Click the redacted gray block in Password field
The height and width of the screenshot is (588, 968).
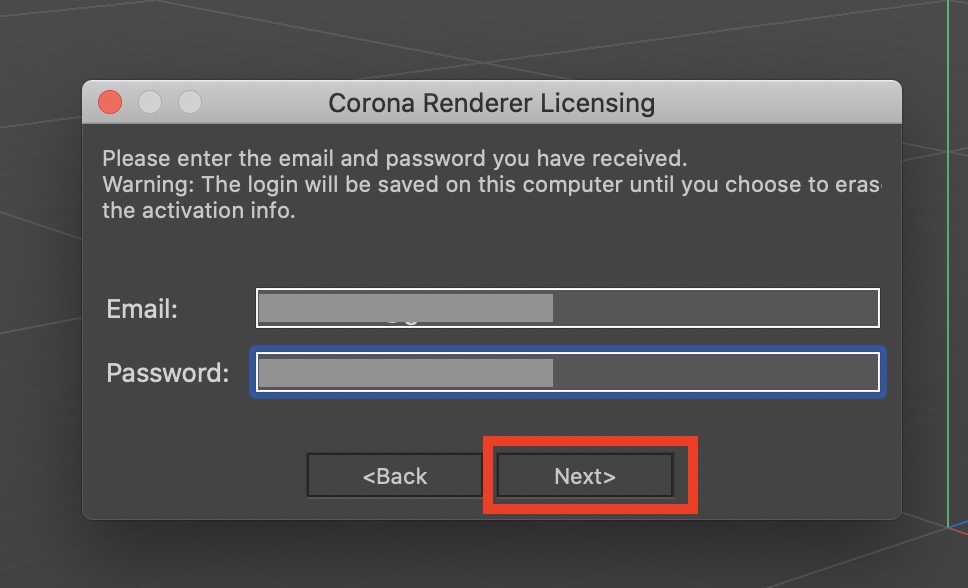[405, 373]
